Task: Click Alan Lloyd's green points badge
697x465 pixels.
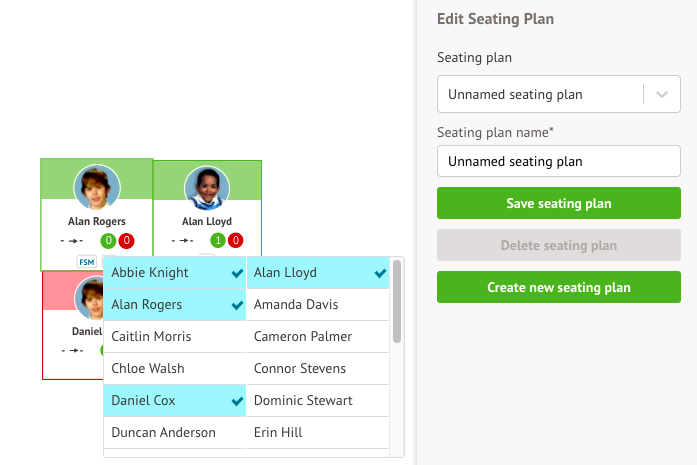Action: [x=217, y=240]
